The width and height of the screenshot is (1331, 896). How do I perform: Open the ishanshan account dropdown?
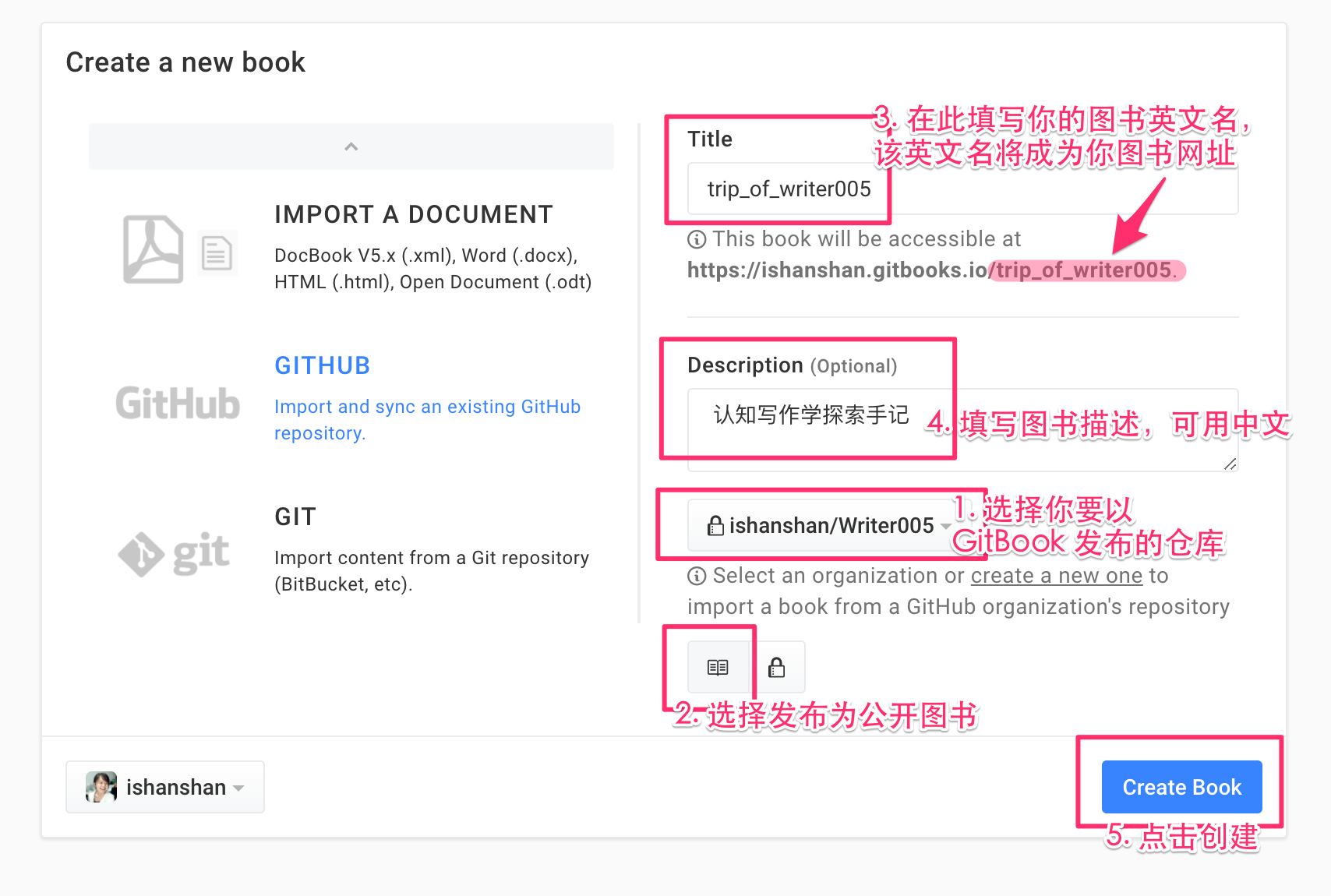click(165, 787)
